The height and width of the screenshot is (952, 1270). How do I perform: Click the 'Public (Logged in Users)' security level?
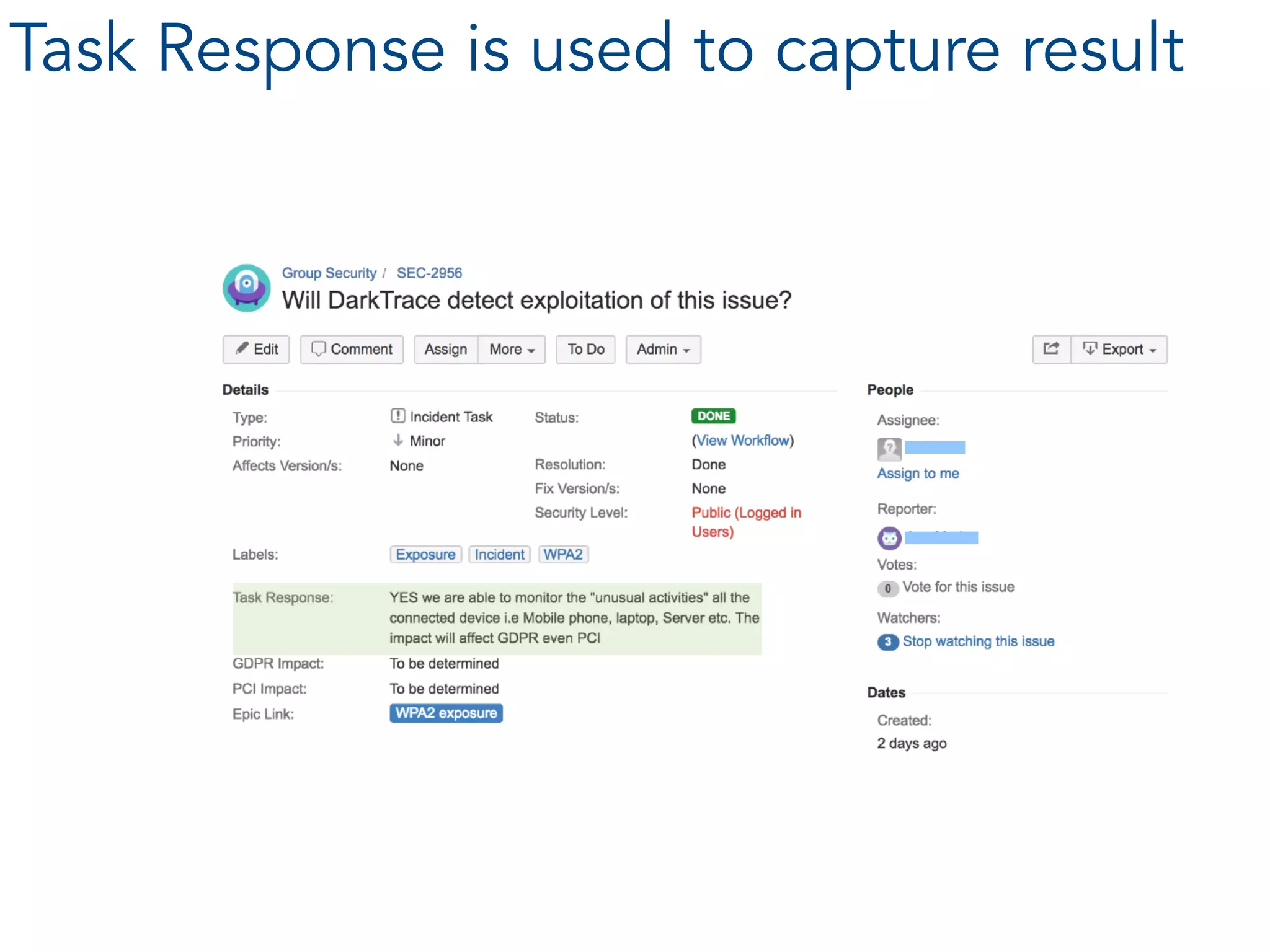click(746, 522)
